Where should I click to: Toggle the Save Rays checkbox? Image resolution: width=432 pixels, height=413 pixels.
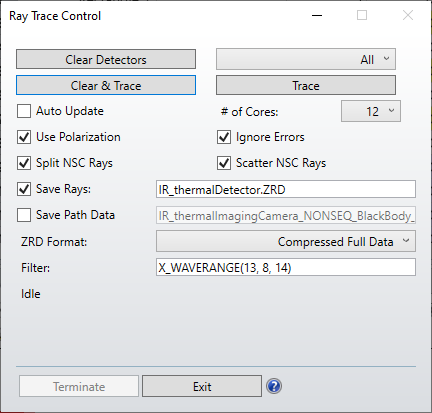coord(24,189)
